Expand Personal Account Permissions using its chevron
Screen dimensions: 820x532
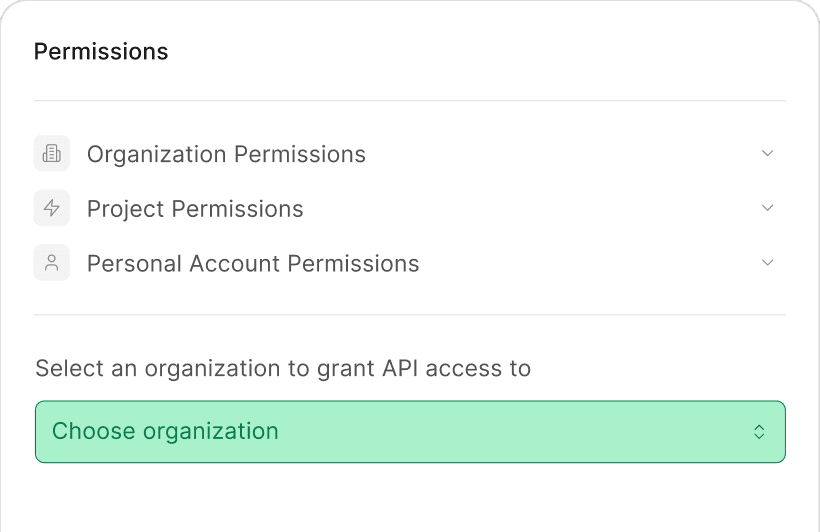(x=767, y=263)
